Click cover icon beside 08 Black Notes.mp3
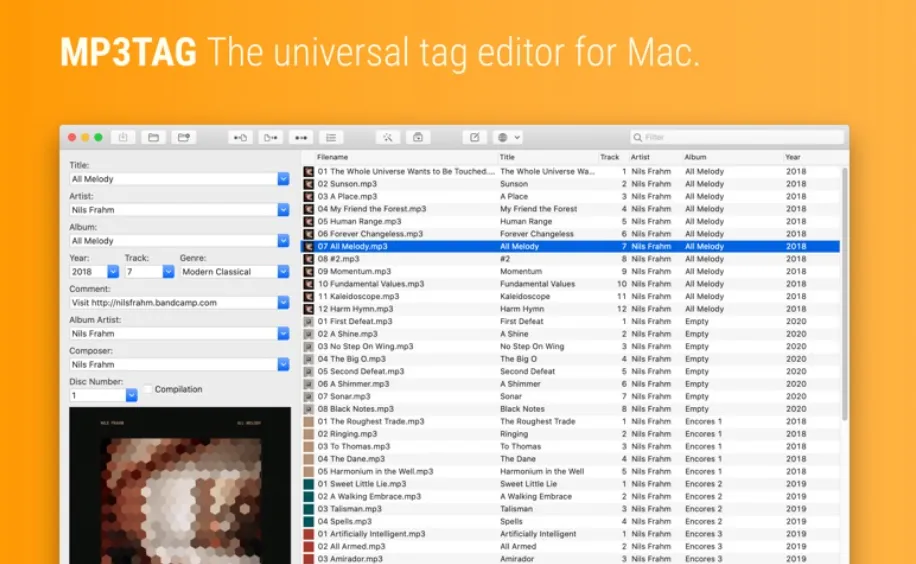Screen dimensions: 916x564 pyautogui.click(x=308, y=409)
